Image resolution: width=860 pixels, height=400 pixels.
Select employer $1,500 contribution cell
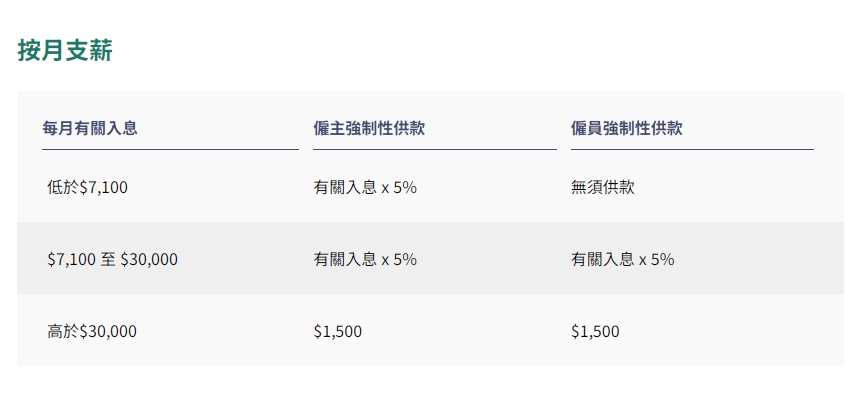click(338, 331)
